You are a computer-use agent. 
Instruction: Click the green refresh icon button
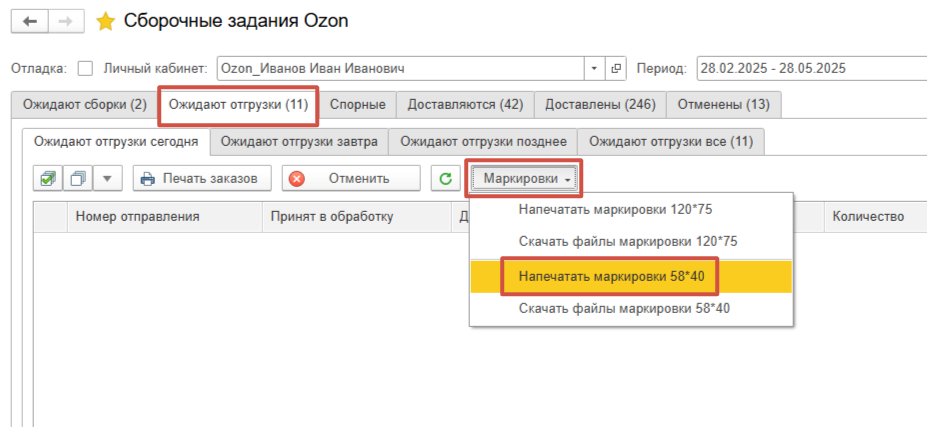click(x=445, y=179)
